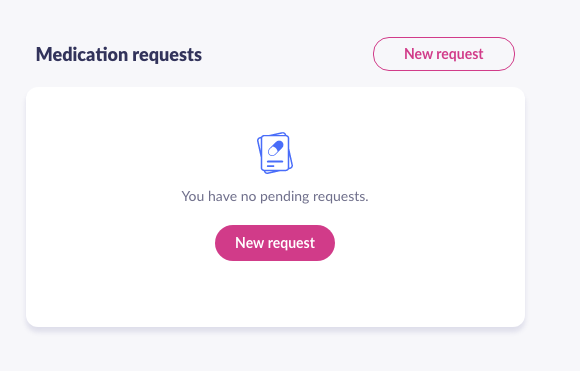This screenshot has width=580, height=371.
Task: Click the word 'Medication' in the page title
Action: tap(82, 54)
